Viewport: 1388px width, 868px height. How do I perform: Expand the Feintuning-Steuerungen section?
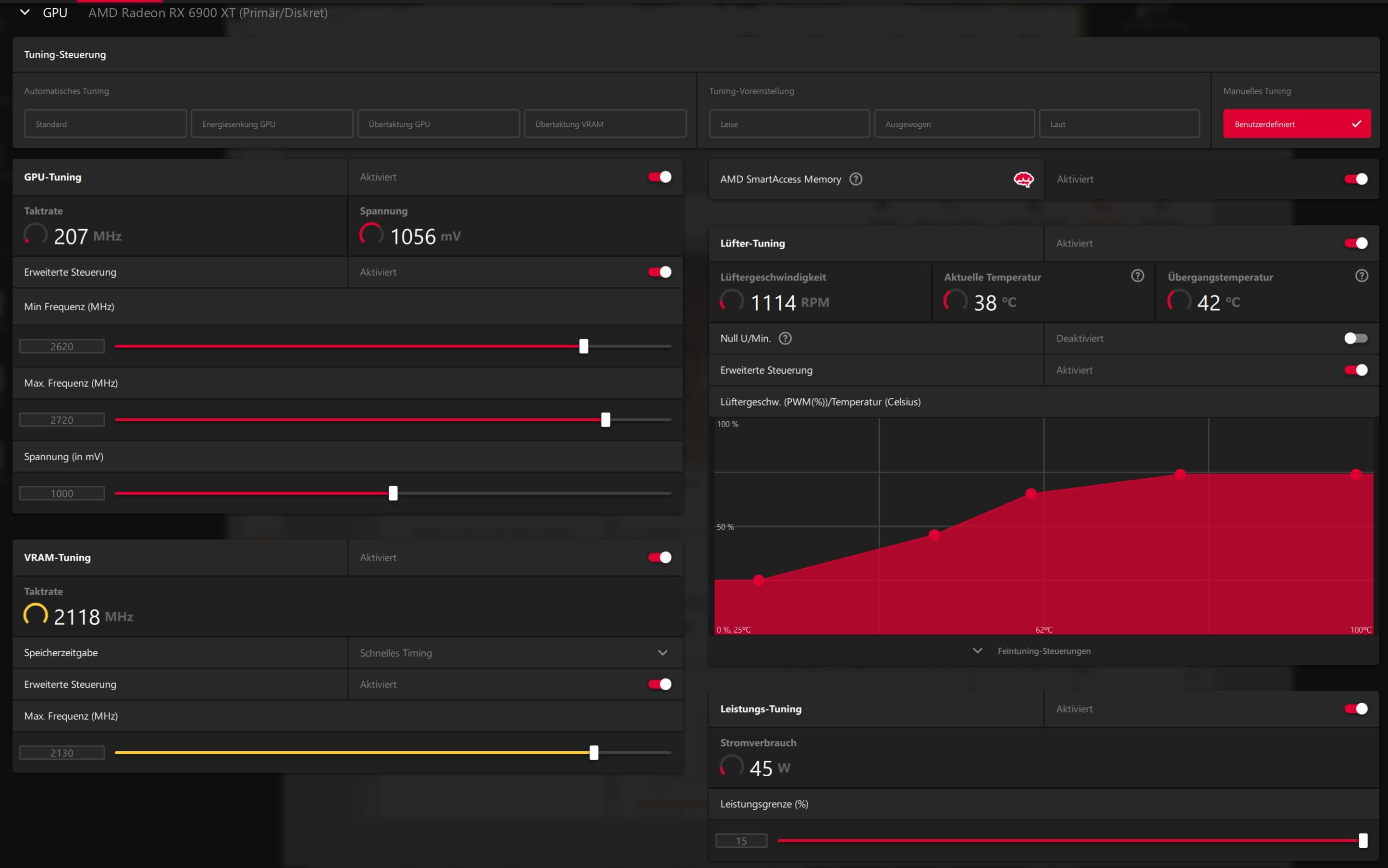(978, 651)
